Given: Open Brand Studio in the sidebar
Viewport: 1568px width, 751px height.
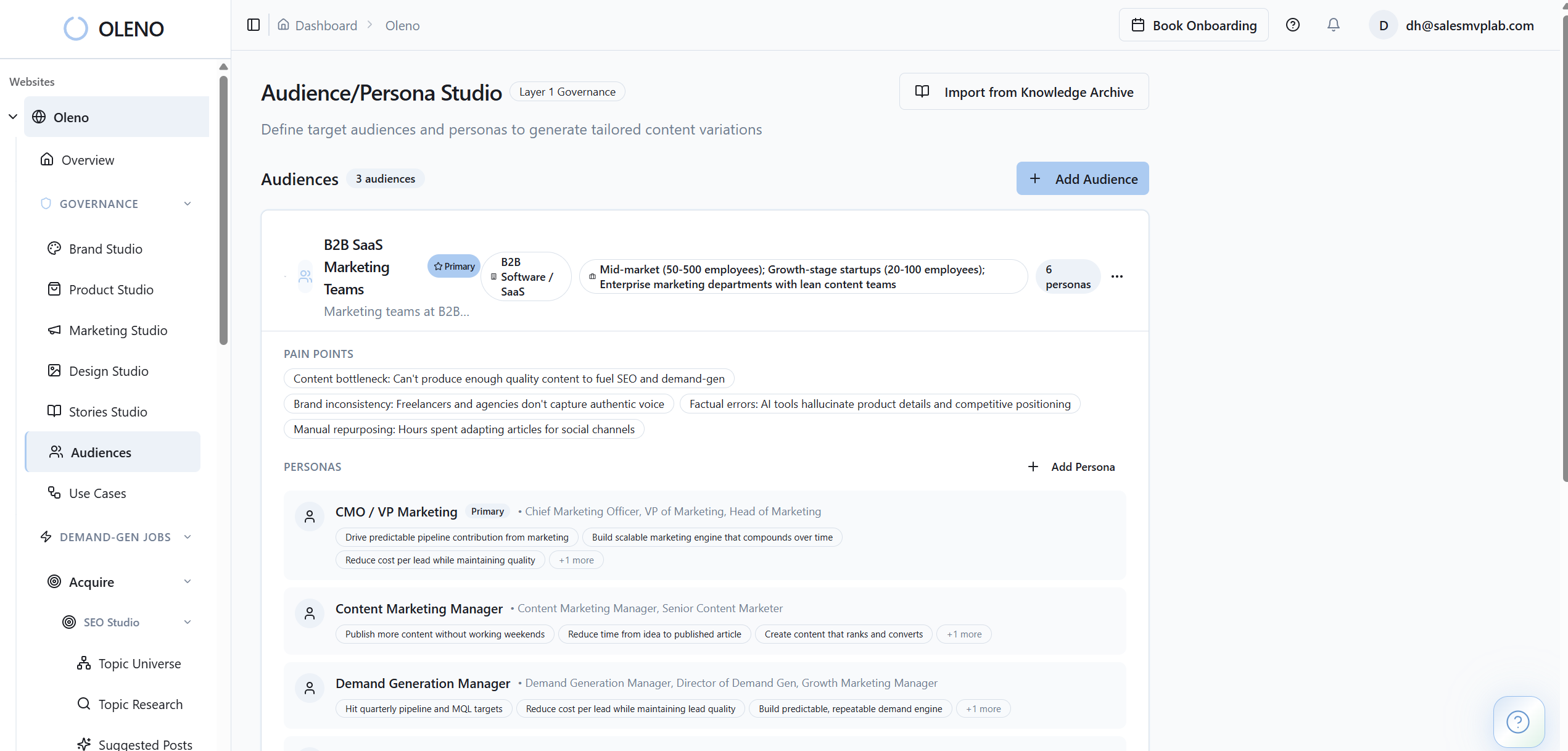Looking at the screenshot, I should (x=105, y=249).
